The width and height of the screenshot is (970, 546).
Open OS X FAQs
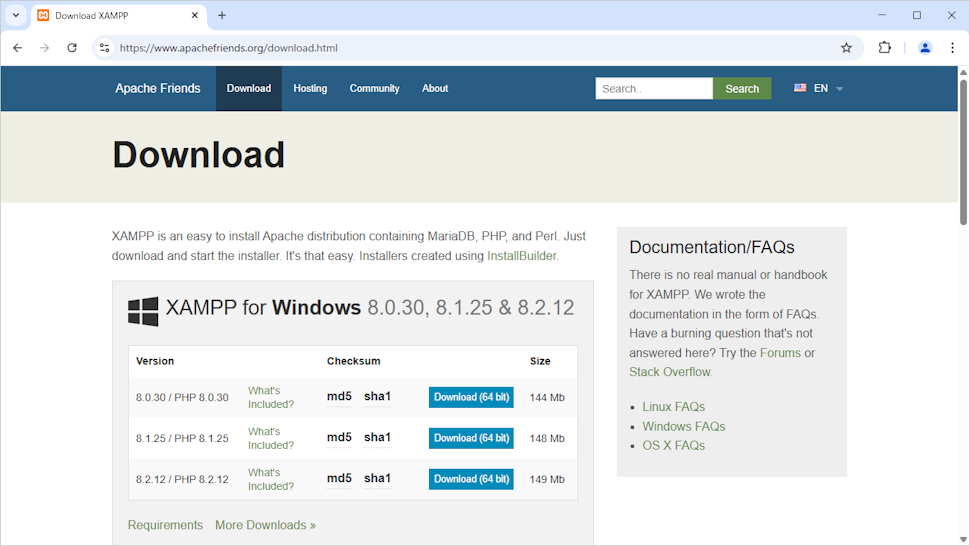[673, 445]
